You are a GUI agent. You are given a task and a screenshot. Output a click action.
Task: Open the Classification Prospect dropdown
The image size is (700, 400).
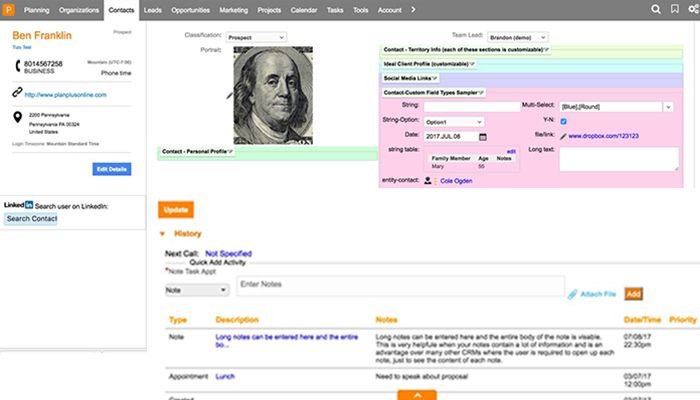click(256, 38)
